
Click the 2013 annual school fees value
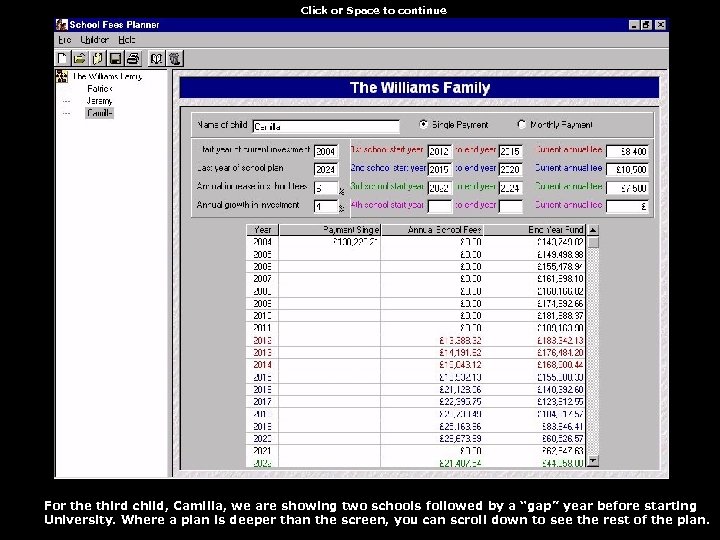pos(460,353)
